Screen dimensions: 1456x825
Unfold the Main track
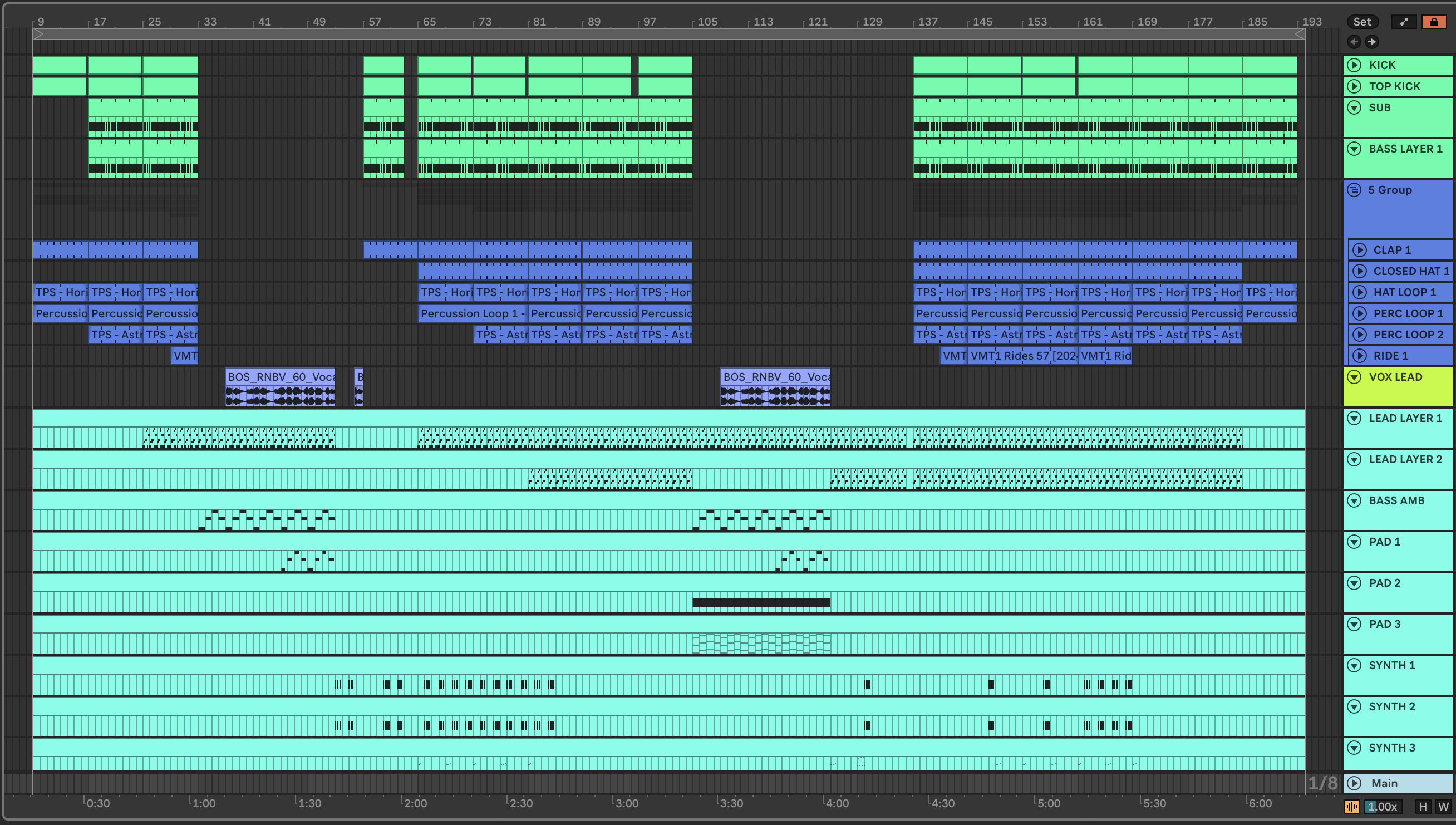tap(1354, 783)
